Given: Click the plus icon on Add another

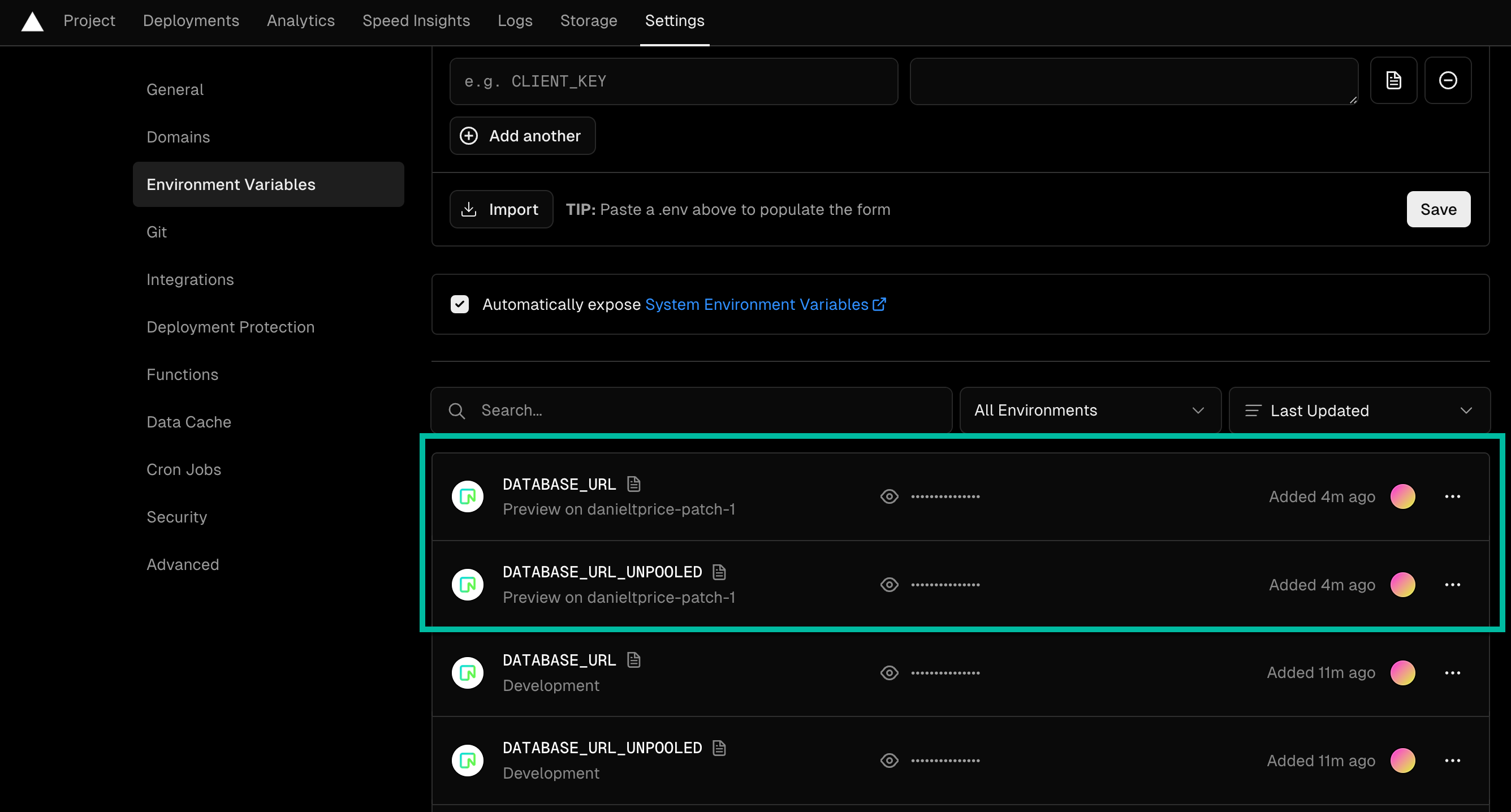Looking at the screenshot, I should (469, 136).
